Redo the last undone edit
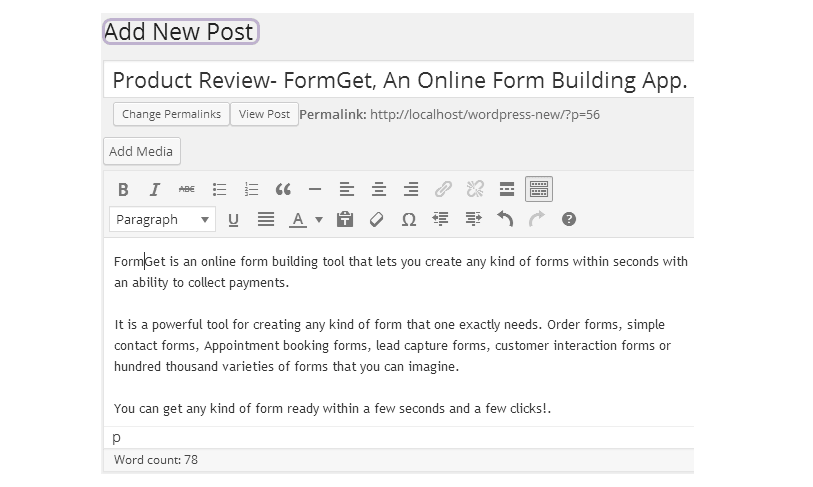This screenshot has width=813, height=487. [x=537, y=219]
